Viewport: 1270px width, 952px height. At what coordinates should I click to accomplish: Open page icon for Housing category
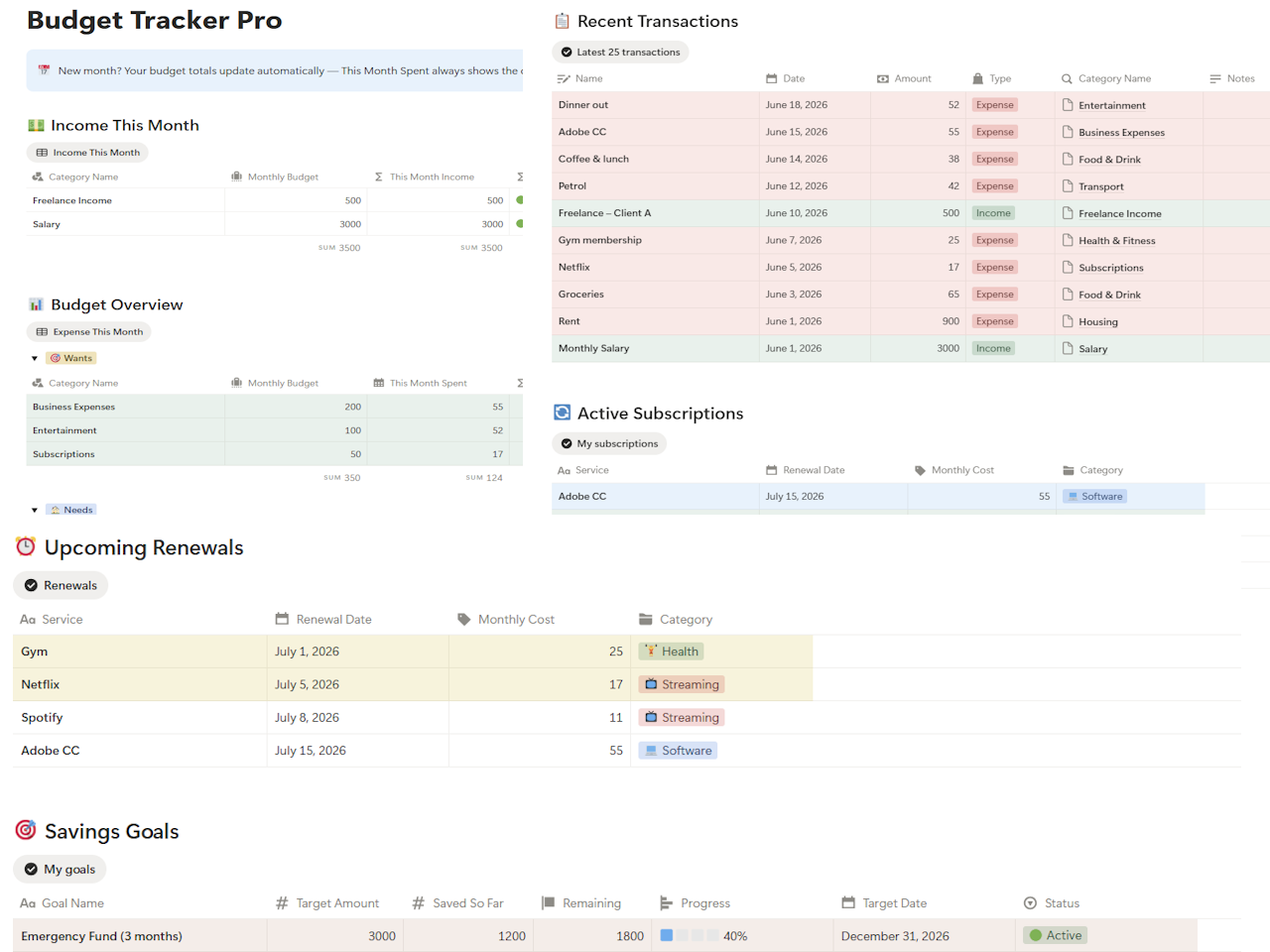pos(1068,321)
